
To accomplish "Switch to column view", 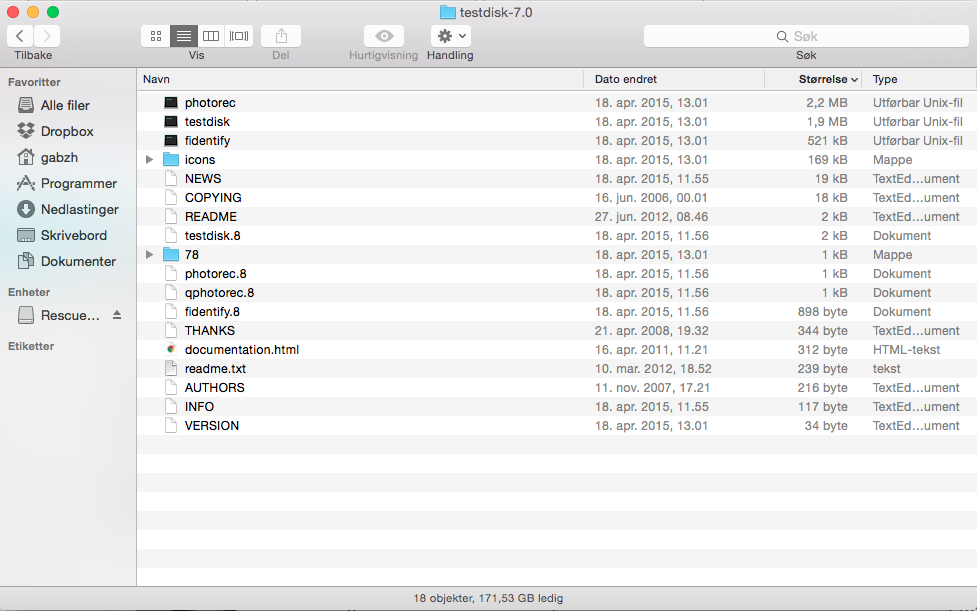I will tap(211, 36).
